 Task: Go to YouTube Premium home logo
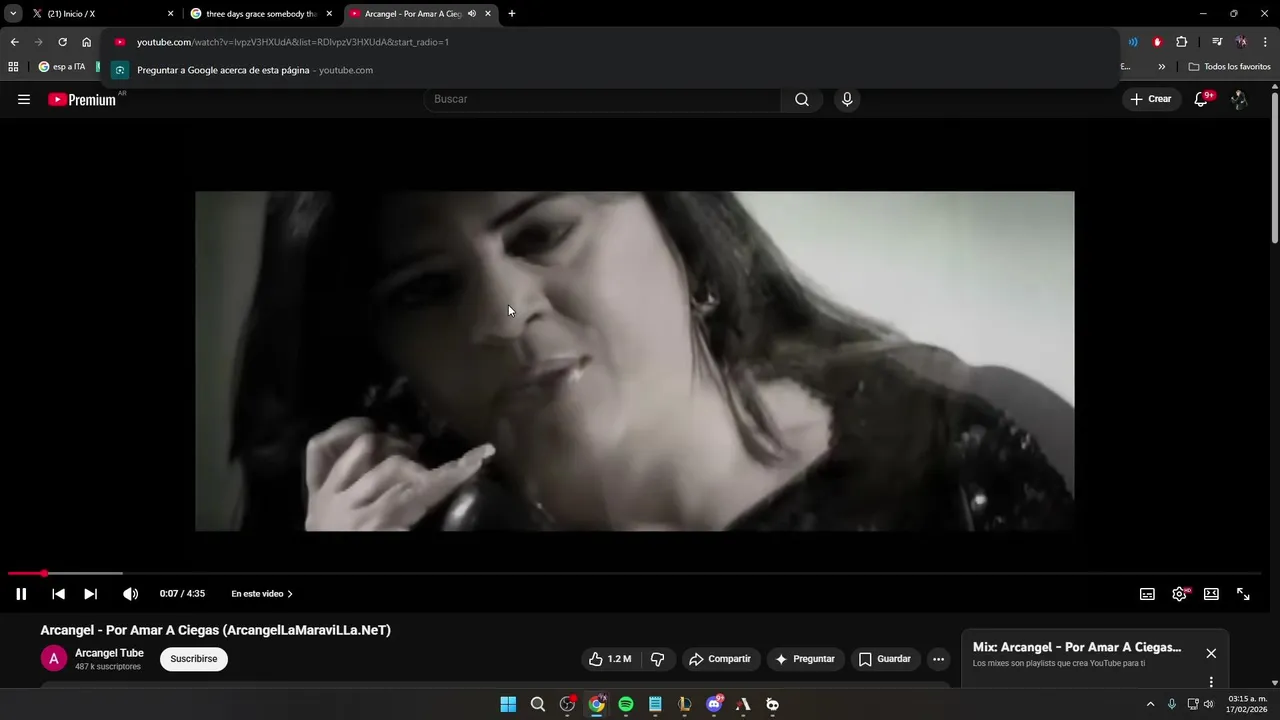83,99
